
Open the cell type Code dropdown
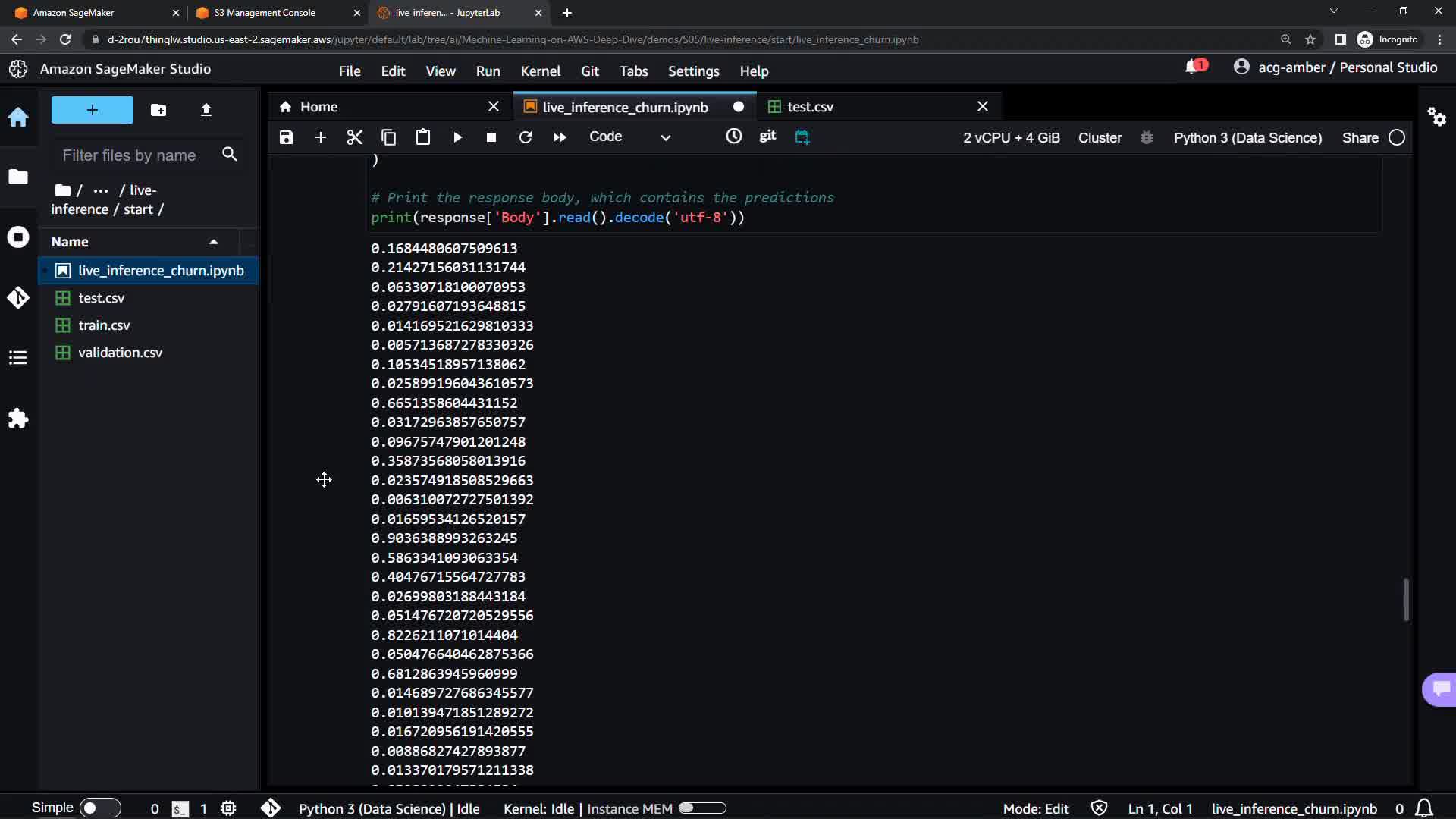(629, 137)
